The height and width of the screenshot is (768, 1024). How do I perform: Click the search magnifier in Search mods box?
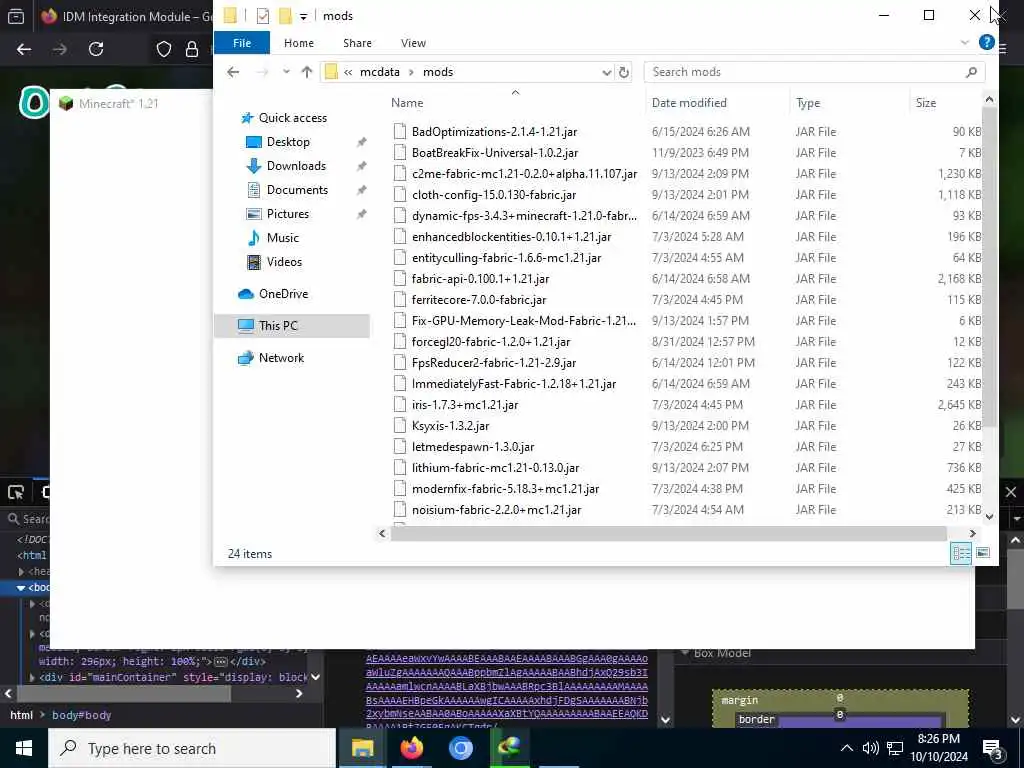tap(972, 72)
